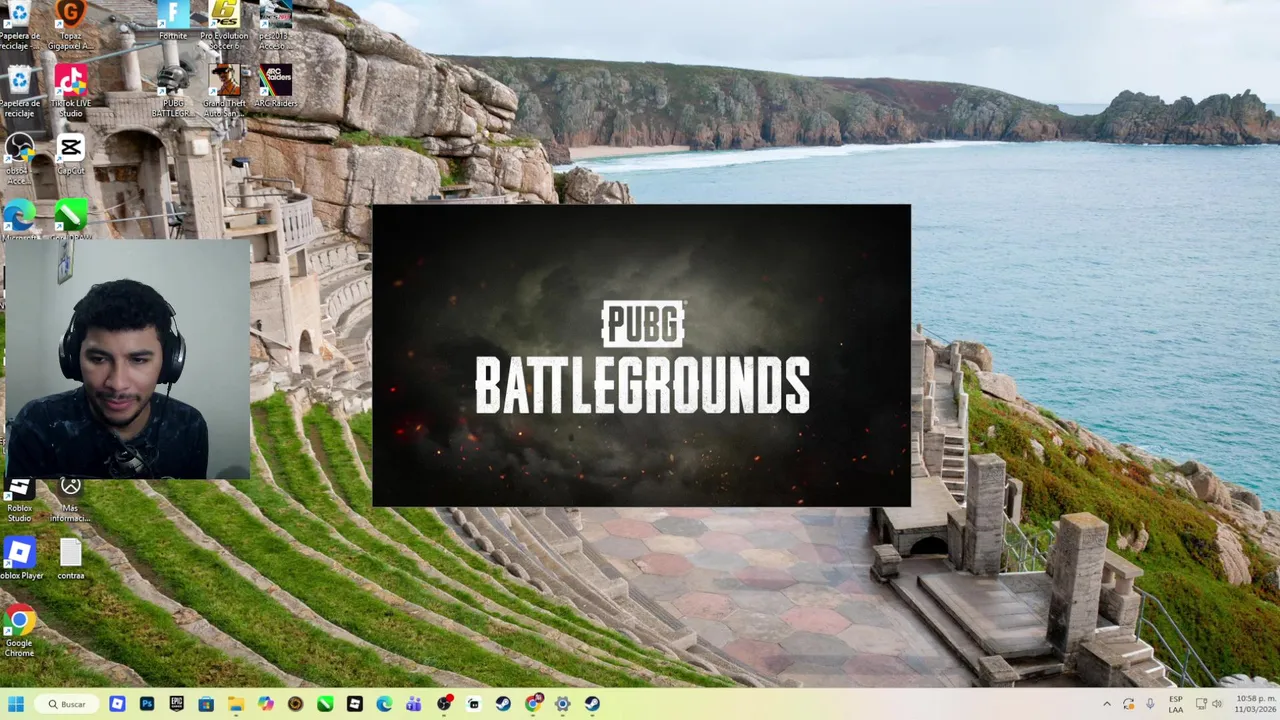
Task: Click the PUBG BATTLEGROUNDS splash screen
Action: (641, 355)
